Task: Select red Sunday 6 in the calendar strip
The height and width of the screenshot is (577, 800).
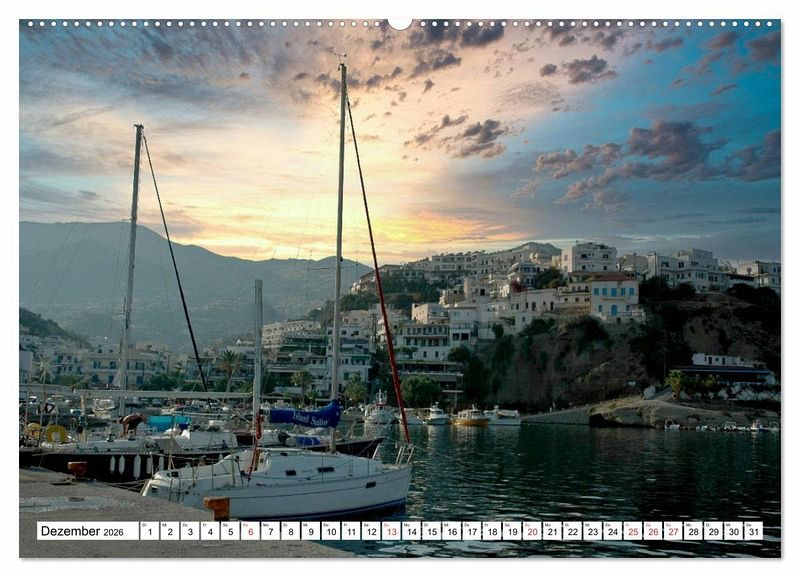Action: point(250,531)
